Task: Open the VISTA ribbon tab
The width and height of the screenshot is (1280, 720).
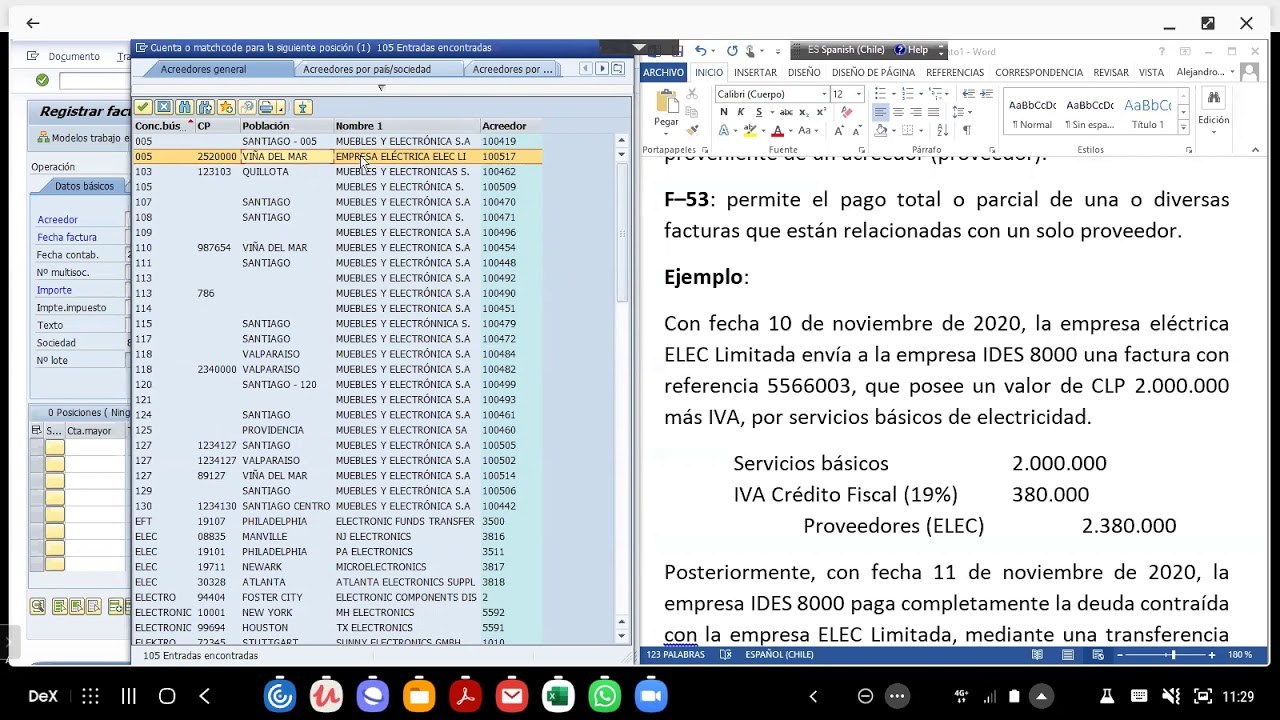Action: coord(1151,72)
